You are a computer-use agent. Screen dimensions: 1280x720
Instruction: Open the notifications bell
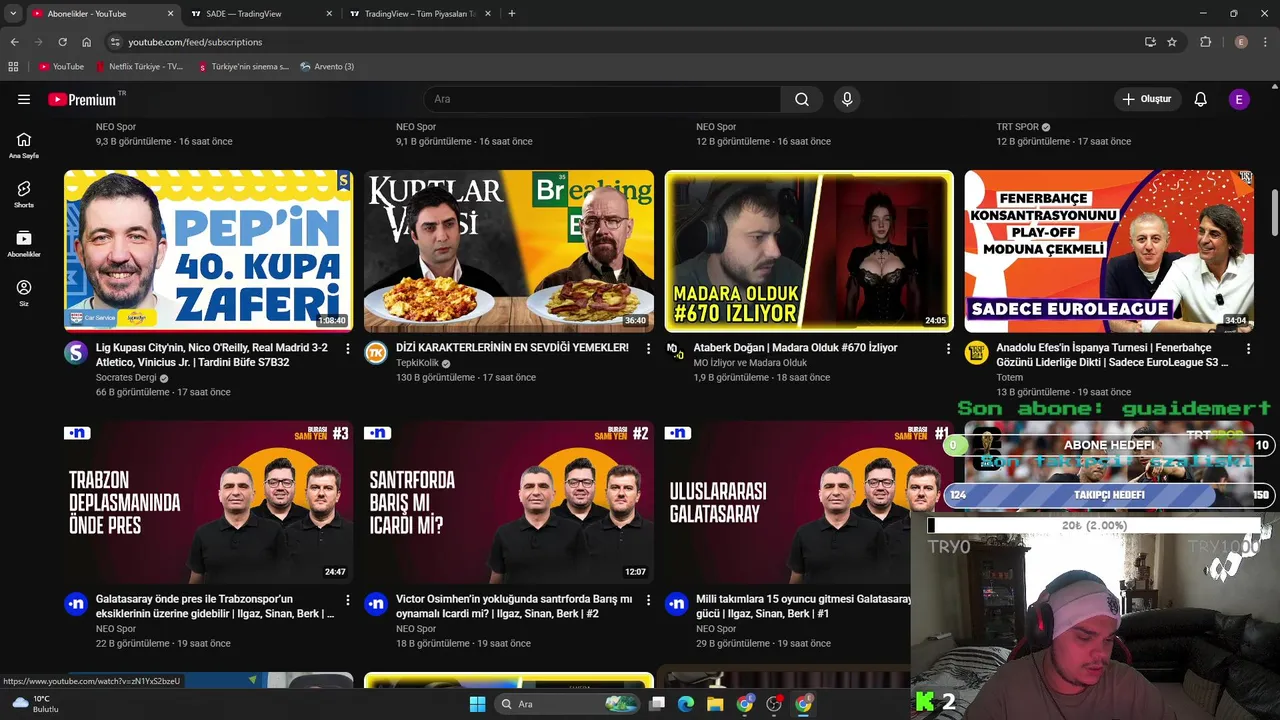1200,99
